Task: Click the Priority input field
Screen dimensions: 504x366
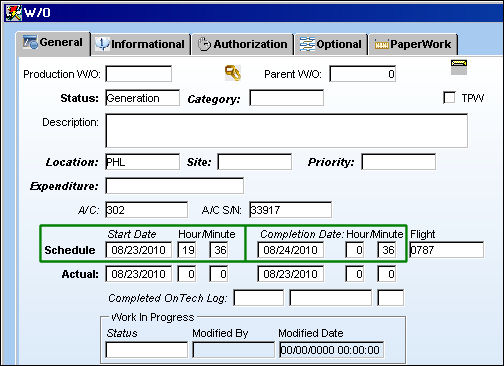Action: tap(399, 162)
